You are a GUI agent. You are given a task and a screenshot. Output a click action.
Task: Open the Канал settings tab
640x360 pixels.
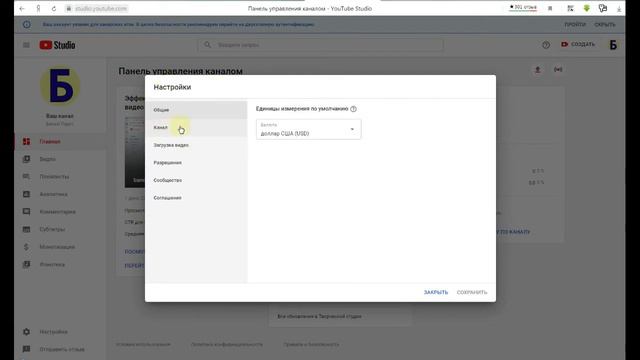click(196, 128)
